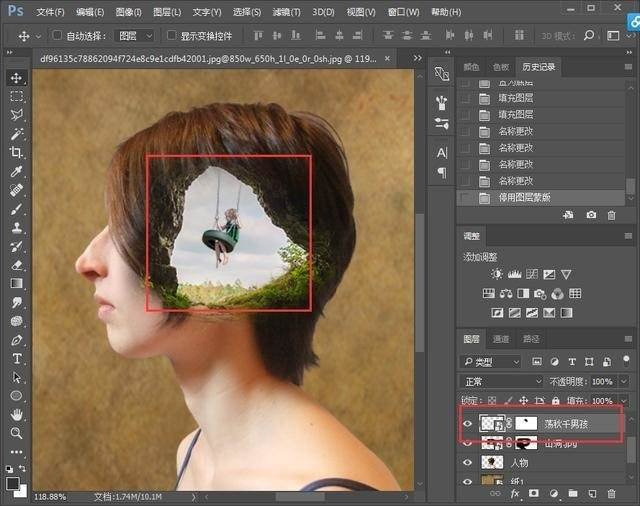Activate the Zoom tool
This screenshot has height=506, width=640.
click(17, 433)
